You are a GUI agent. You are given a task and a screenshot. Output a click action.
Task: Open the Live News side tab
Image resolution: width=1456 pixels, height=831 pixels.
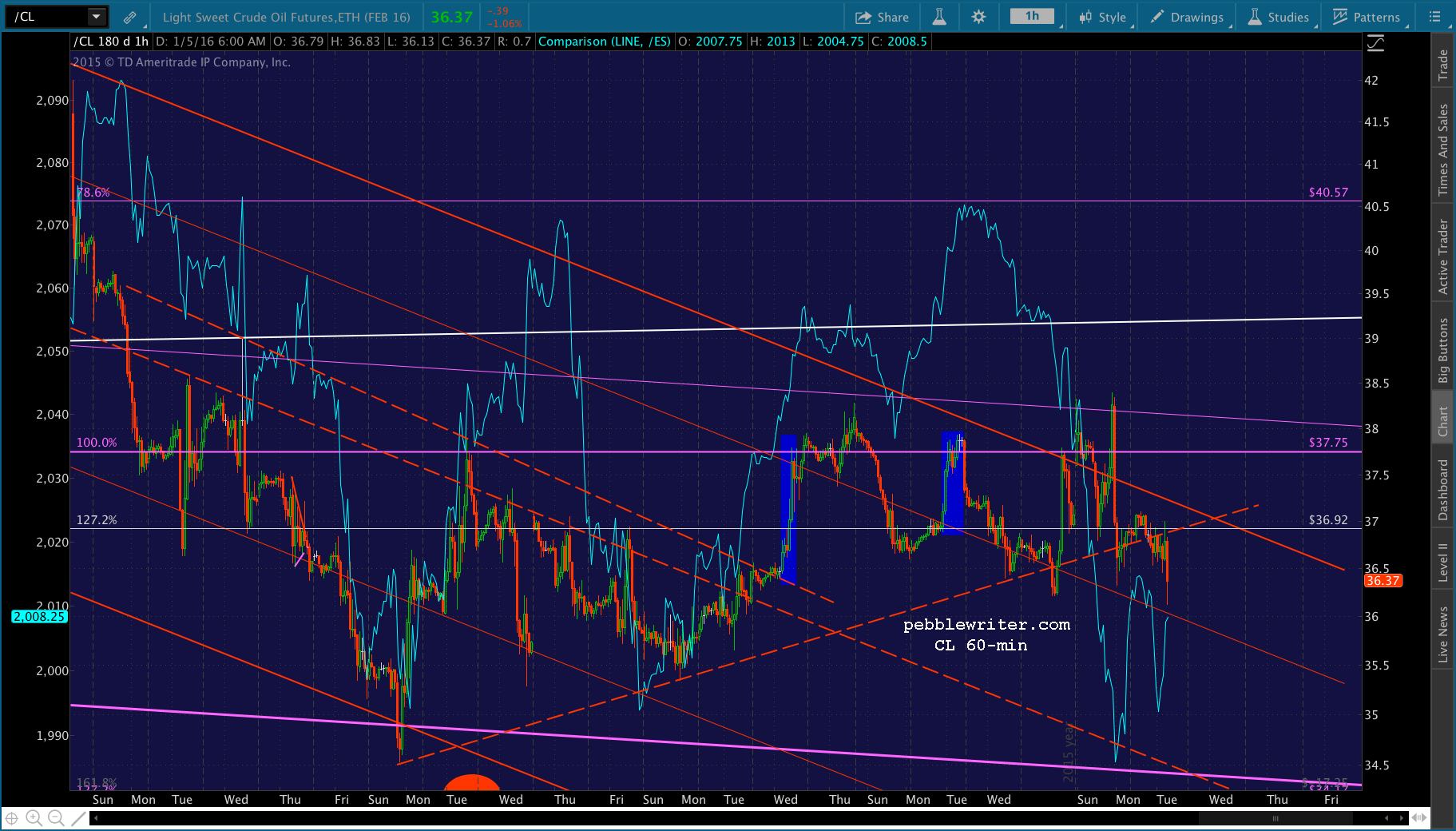tap(1443, 634)
